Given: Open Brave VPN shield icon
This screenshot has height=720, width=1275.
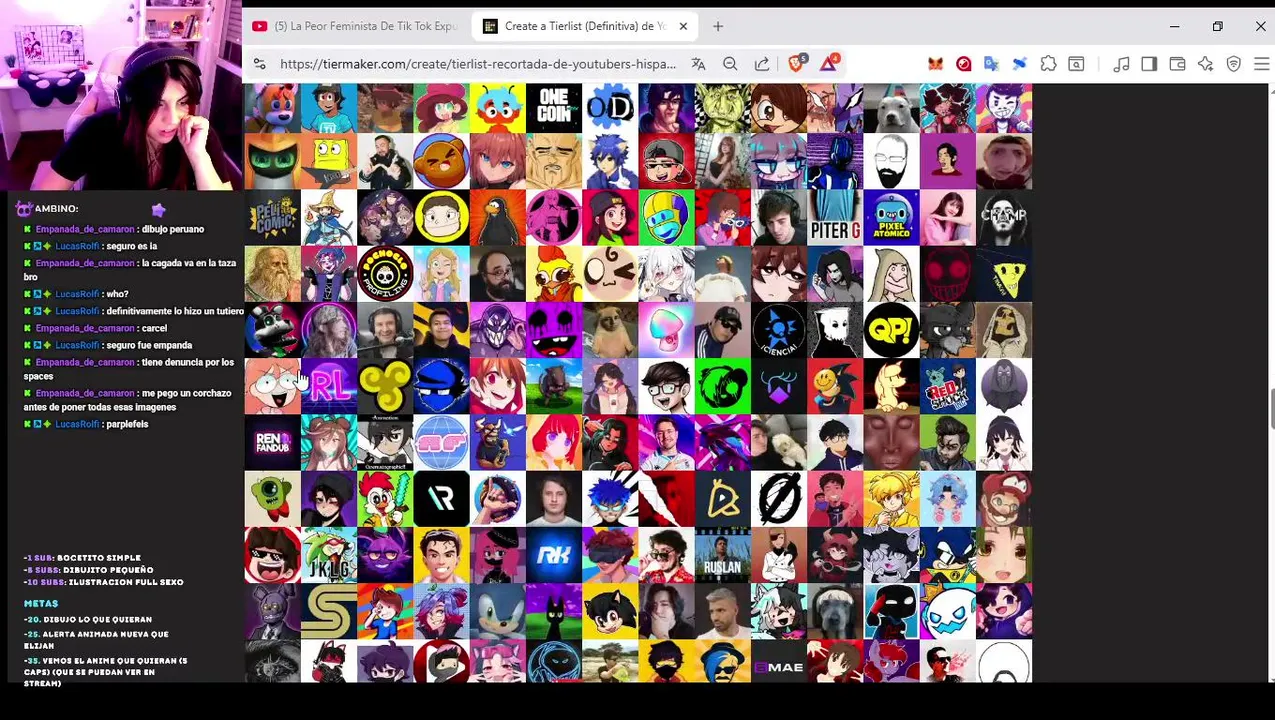Looking at the screenshot, I should pos(1233,64).
